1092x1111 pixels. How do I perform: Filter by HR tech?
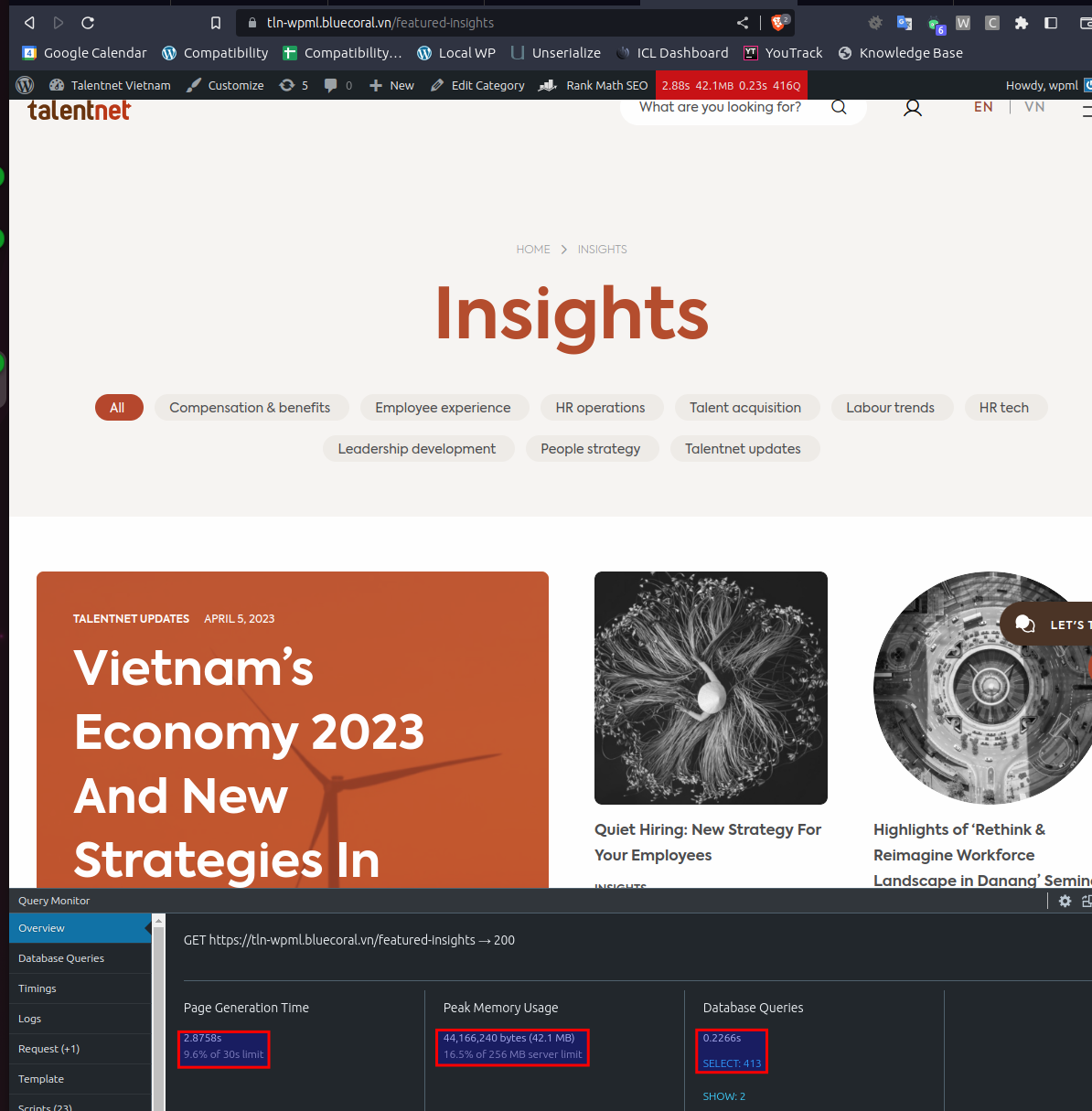coord(1004,408)
